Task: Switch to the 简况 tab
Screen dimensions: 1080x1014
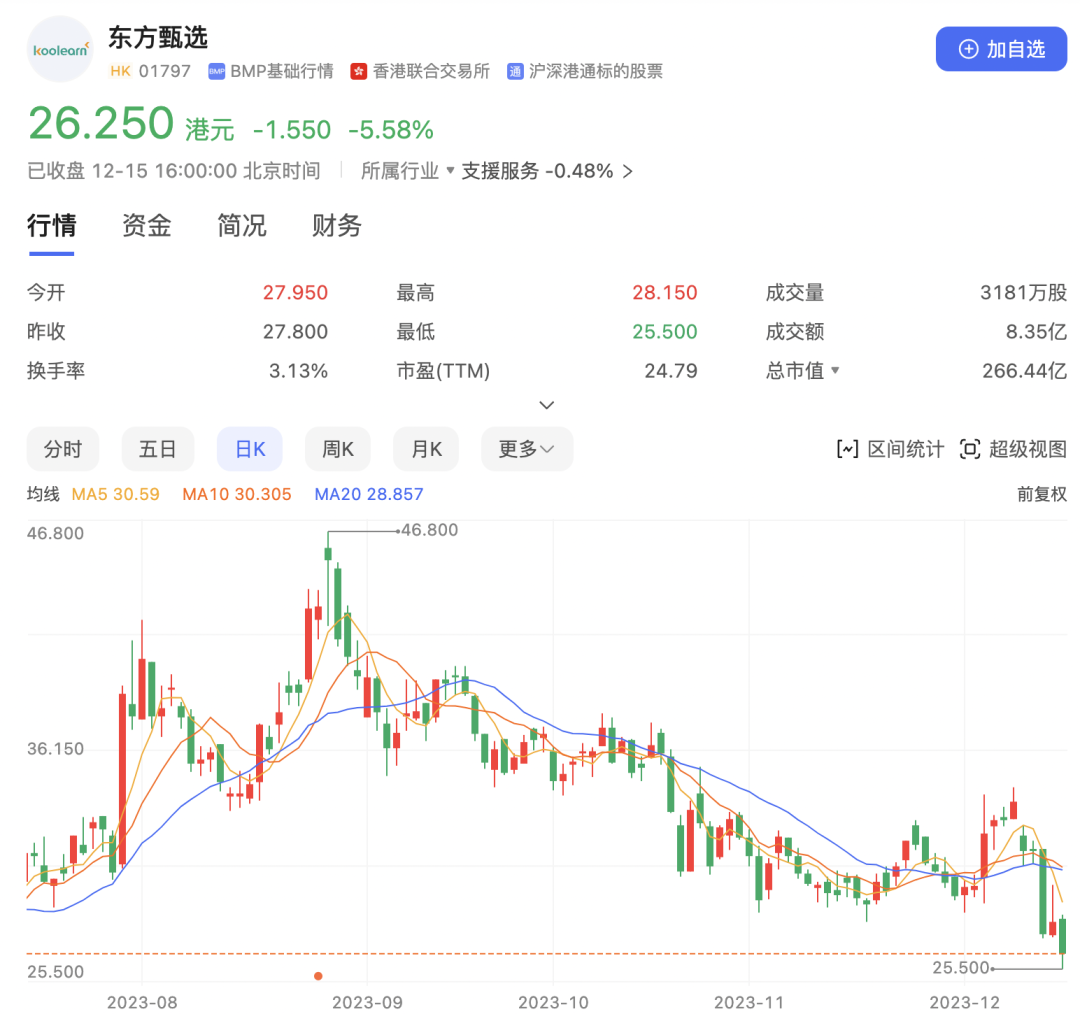Action: (242, 226)
